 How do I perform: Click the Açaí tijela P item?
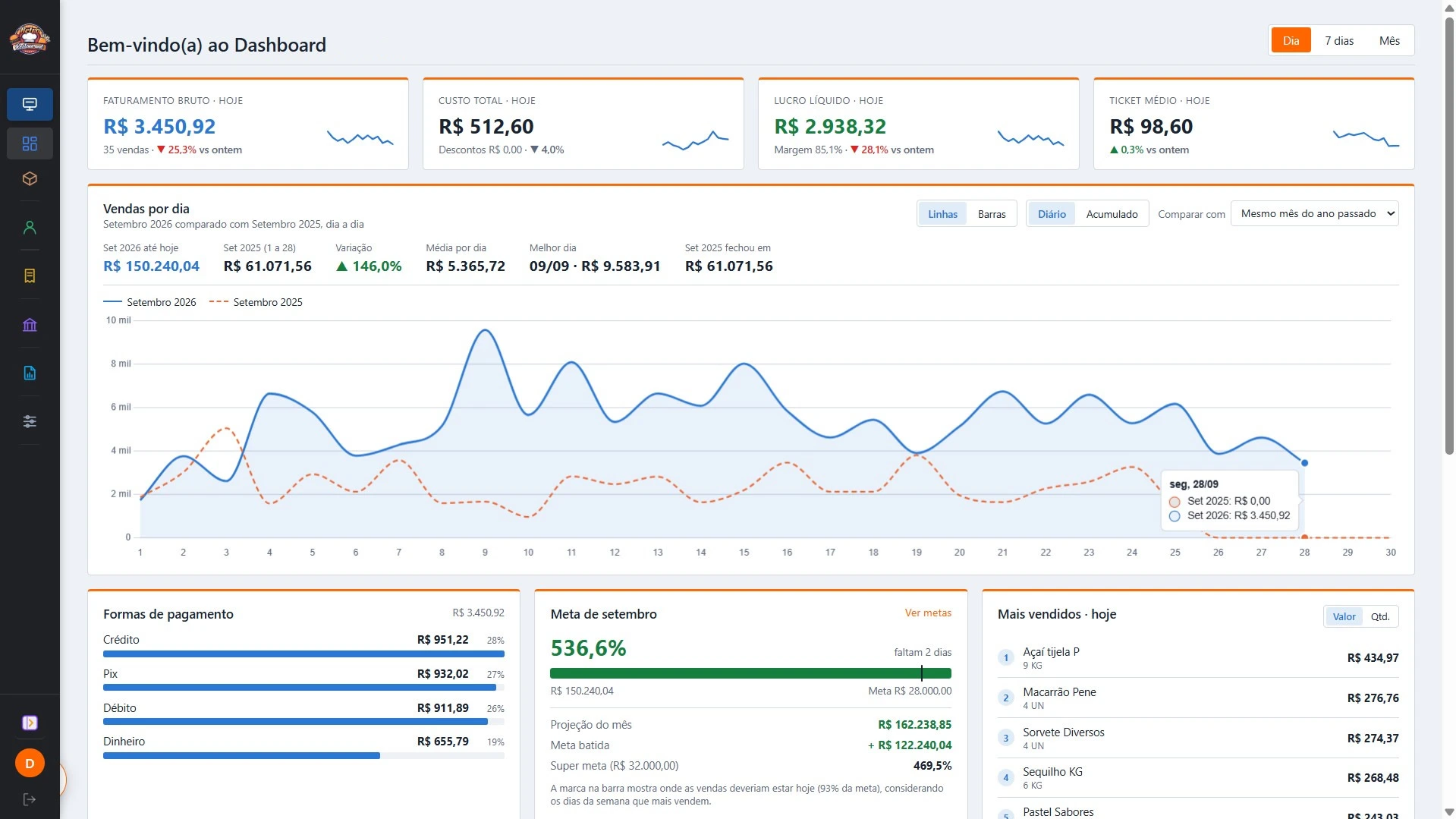[x=1198, y=658]
